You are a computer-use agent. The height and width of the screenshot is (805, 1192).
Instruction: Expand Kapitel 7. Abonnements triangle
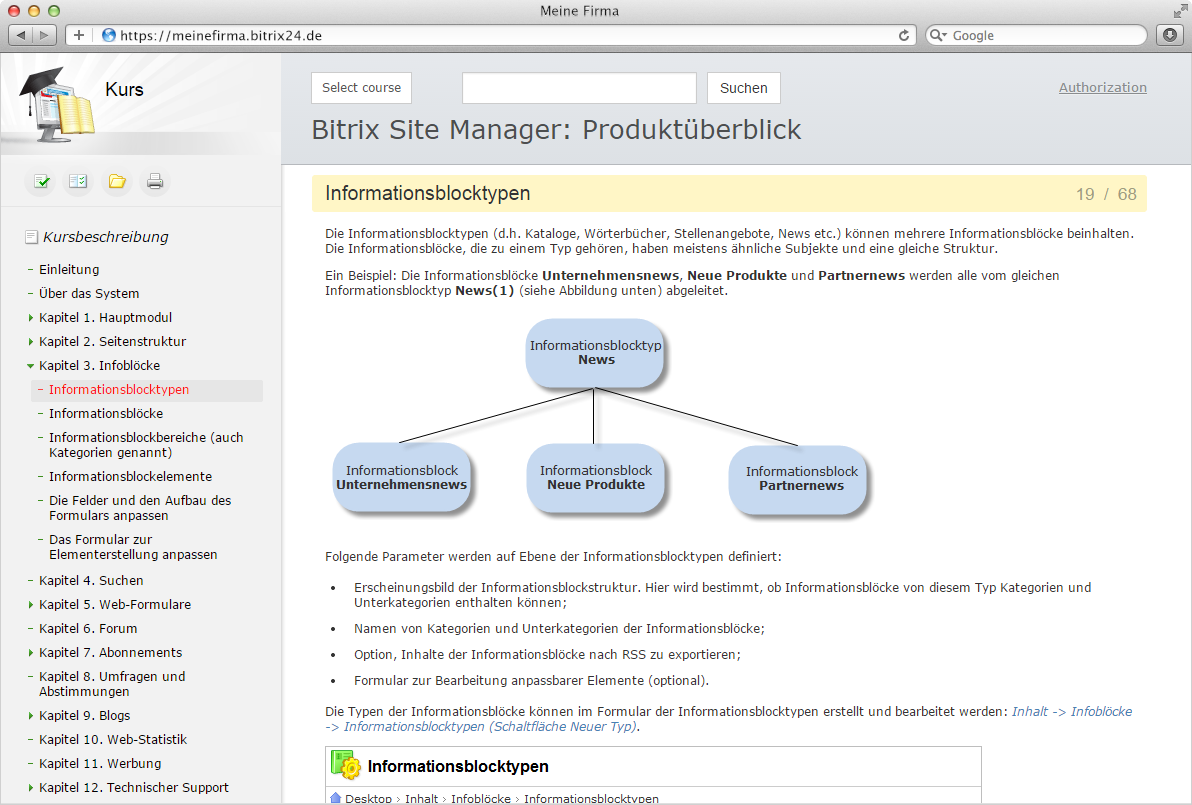pos(30,652)
